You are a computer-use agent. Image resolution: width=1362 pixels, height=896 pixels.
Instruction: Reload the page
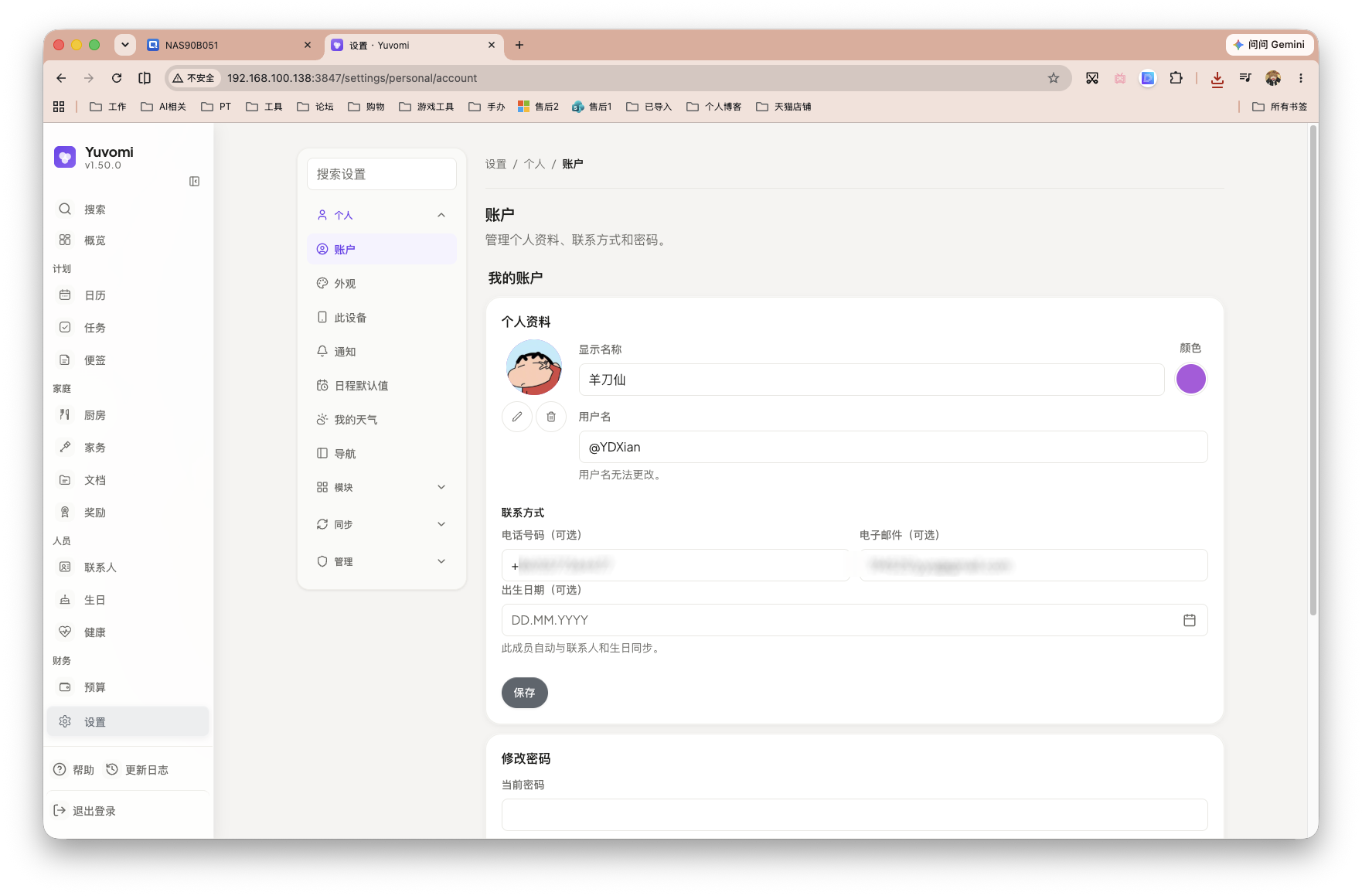pyautogui.click(x=117, y=78)
